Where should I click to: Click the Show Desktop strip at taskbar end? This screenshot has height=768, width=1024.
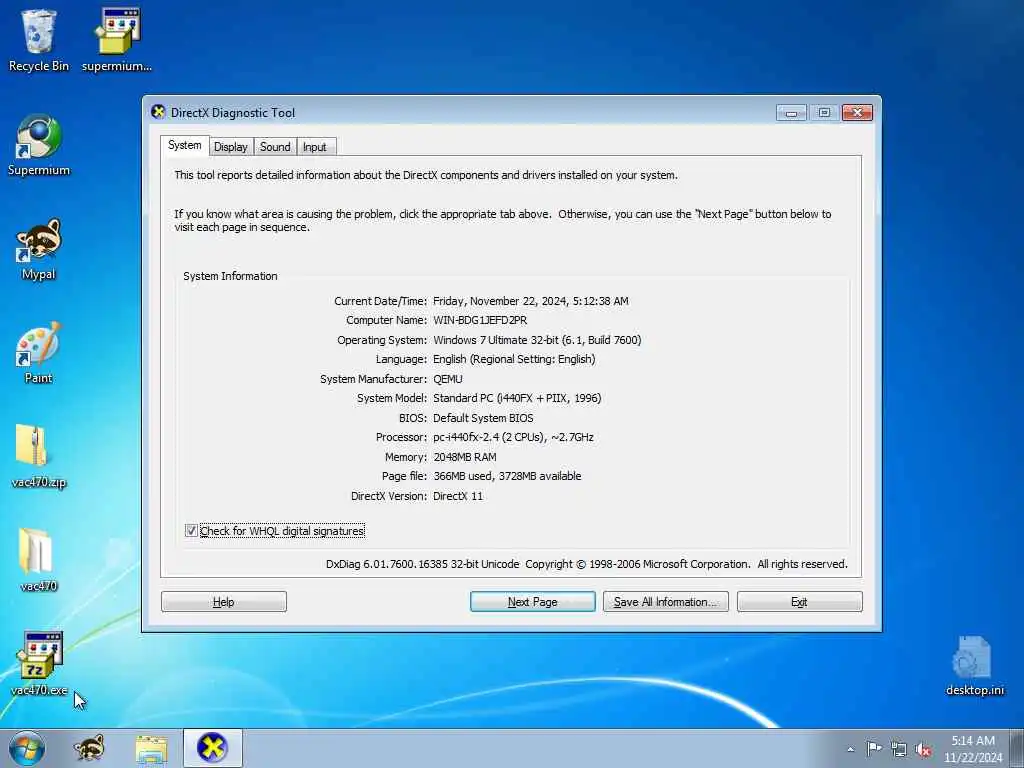pyautogui.click(x=1019, y=748)
